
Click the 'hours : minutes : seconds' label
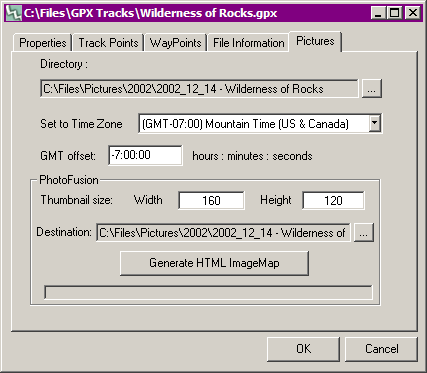pyautogui.click(x=252, y=156)
